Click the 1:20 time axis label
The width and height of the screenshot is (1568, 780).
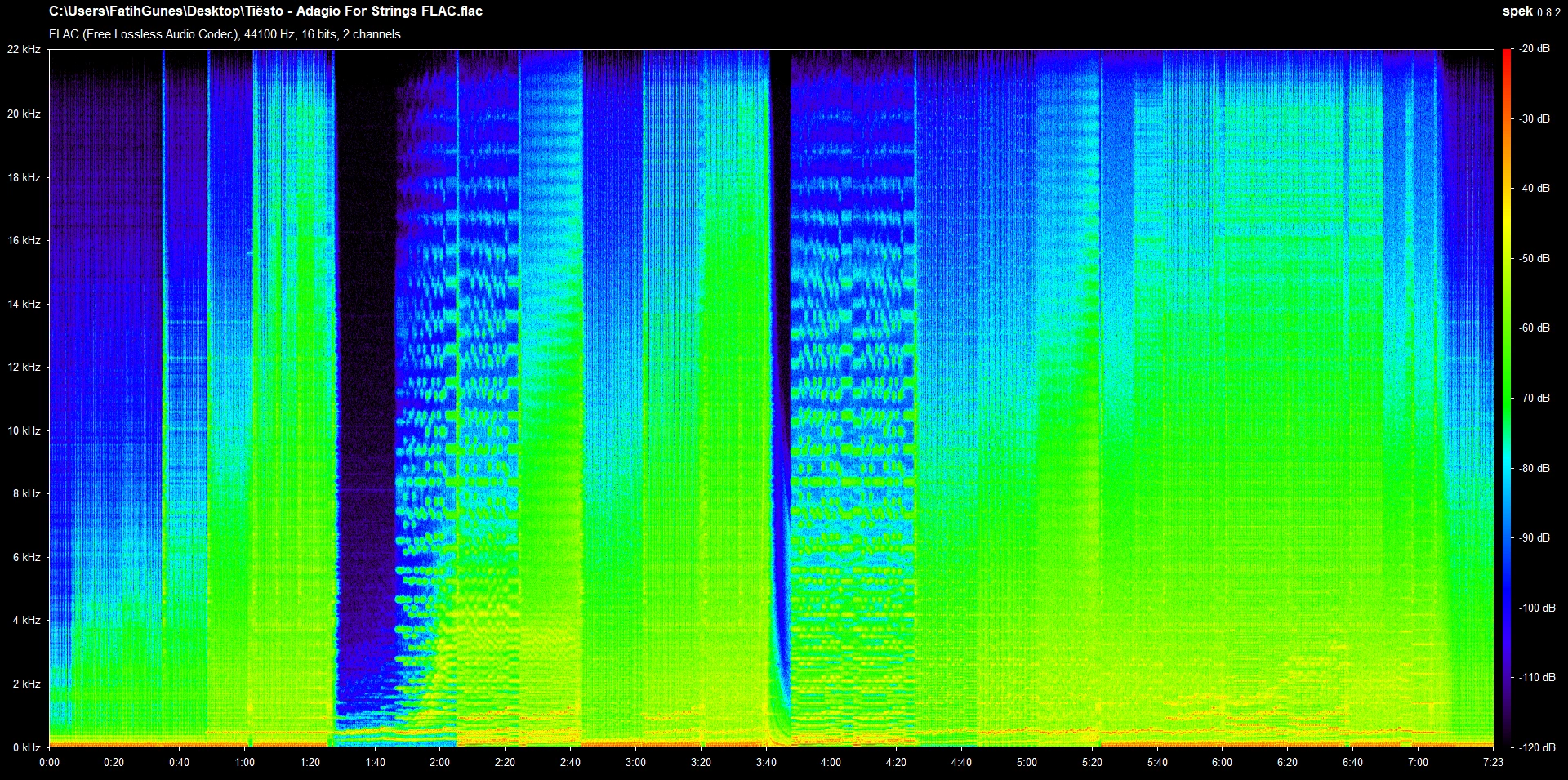click(x=310, y=763)
